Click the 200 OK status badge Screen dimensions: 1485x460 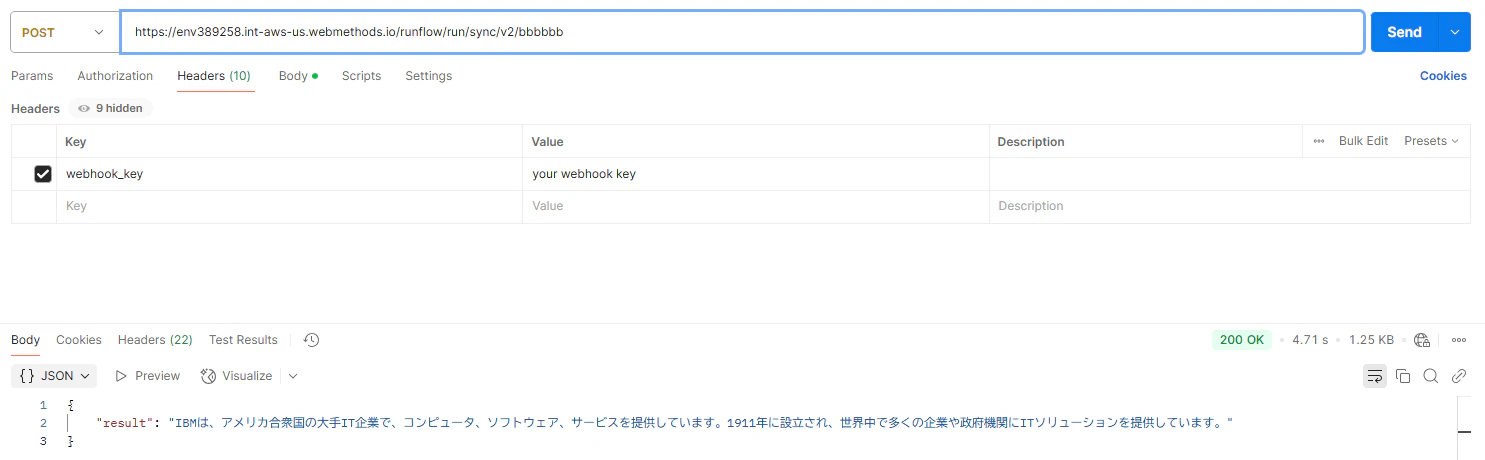coord(1242,340)
